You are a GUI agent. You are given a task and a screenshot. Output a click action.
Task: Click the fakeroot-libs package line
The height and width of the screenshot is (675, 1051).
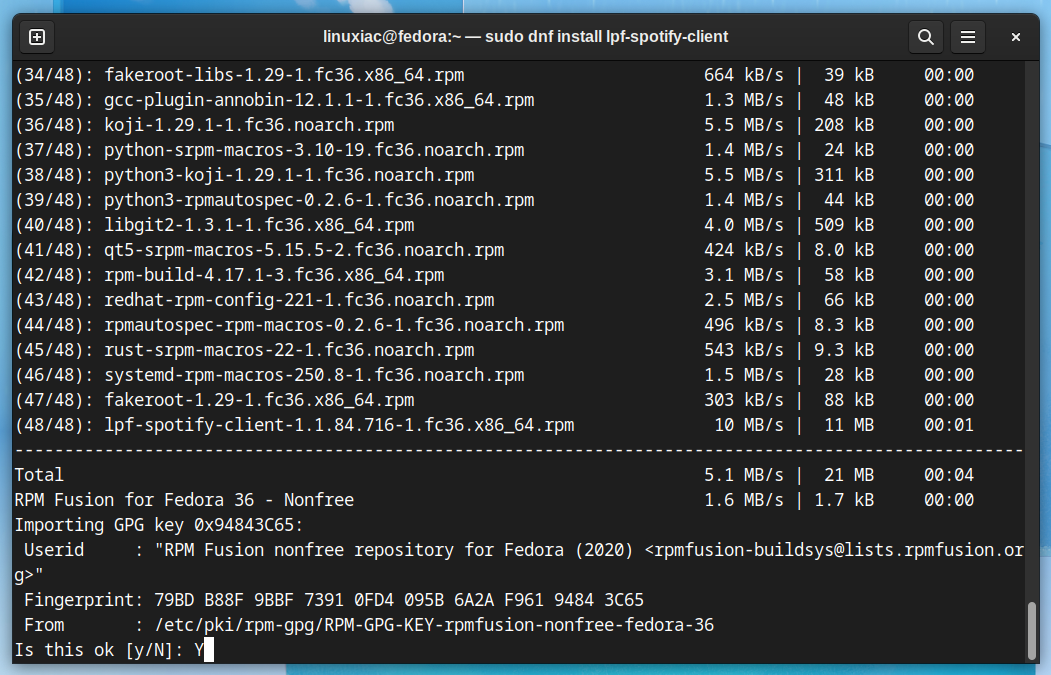[495, 74]
